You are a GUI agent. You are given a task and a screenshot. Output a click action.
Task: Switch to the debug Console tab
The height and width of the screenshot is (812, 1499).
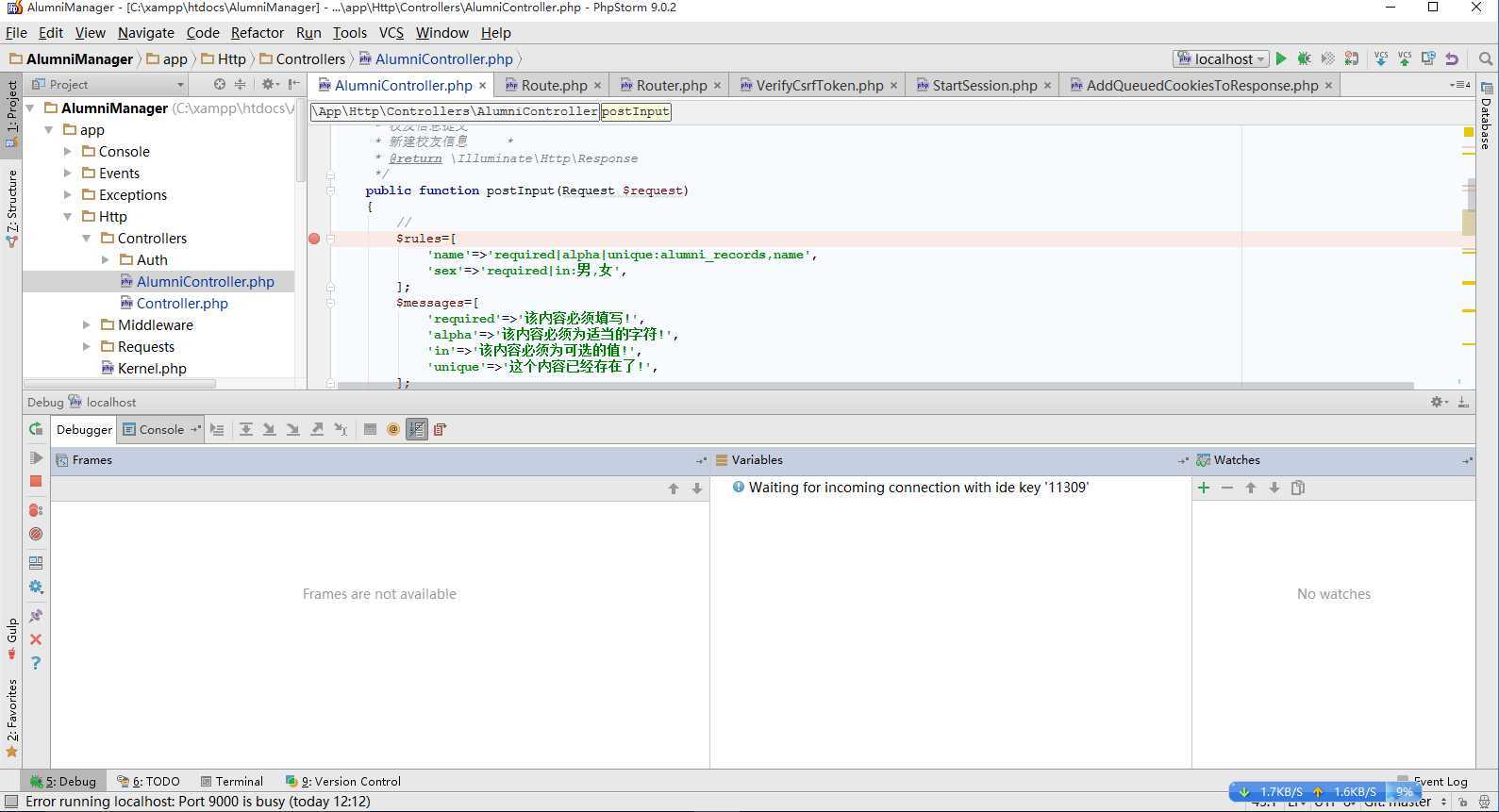(x=161, y=429)
